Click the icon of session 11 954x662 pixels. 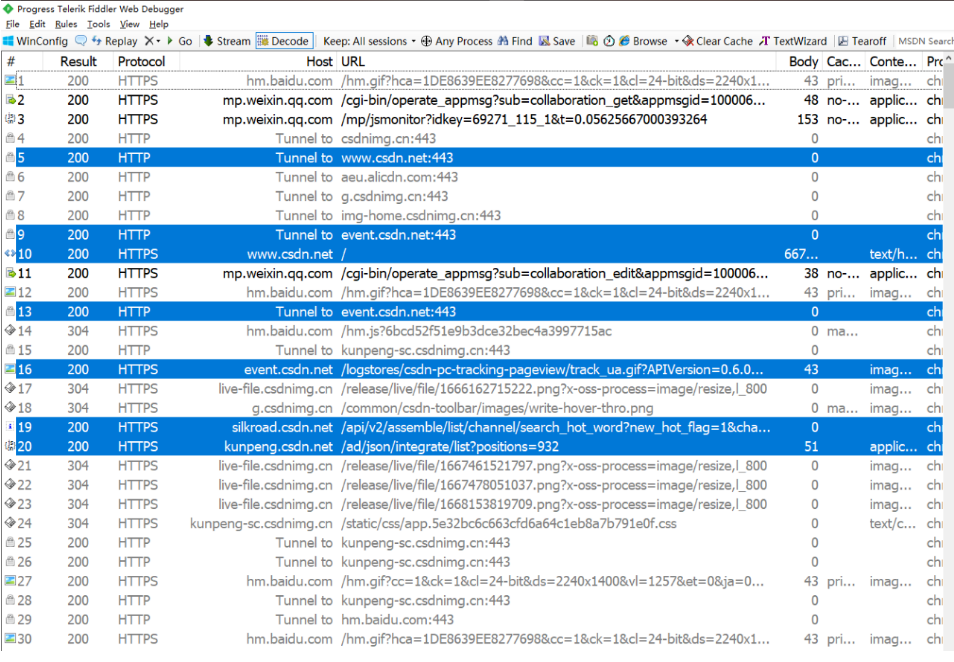(10, 273)
